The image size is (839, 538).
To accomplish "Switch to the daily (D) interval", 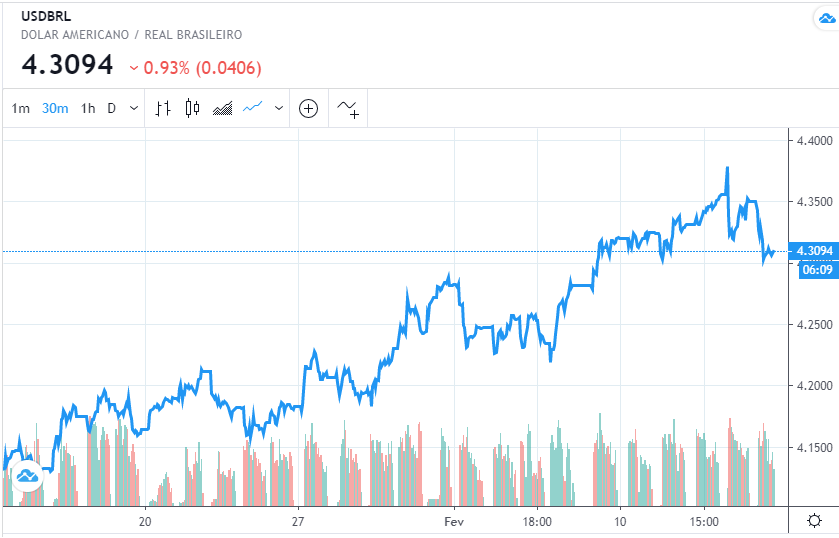I will coord(112,108).
